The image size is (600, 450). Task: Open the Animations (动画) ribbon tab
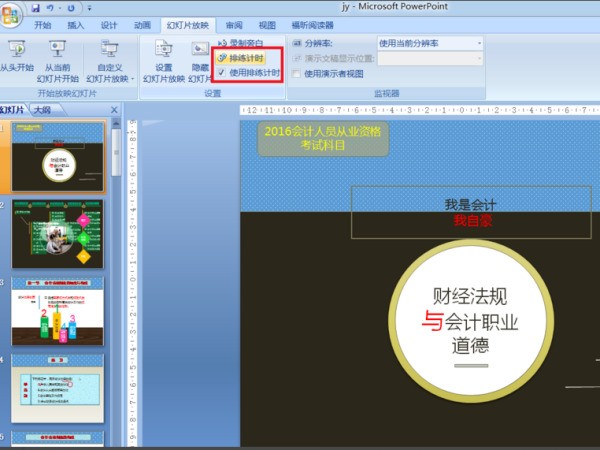(142, 25)
